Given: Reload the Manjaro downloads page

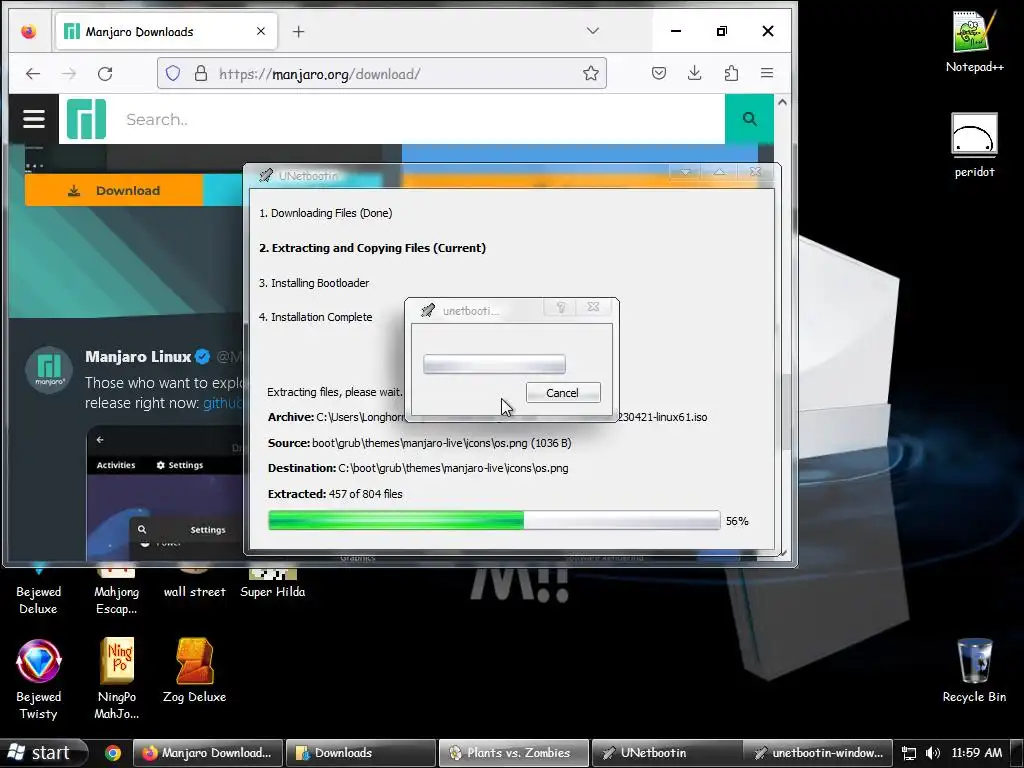Looking at the screenshot, I should (105, 73).
